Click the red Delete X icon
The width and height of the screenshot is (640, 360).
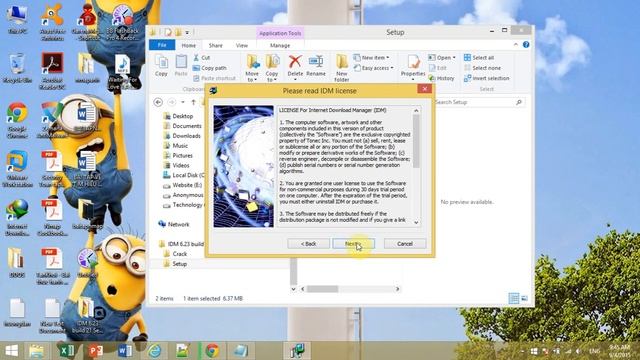(x=295, y=62)
